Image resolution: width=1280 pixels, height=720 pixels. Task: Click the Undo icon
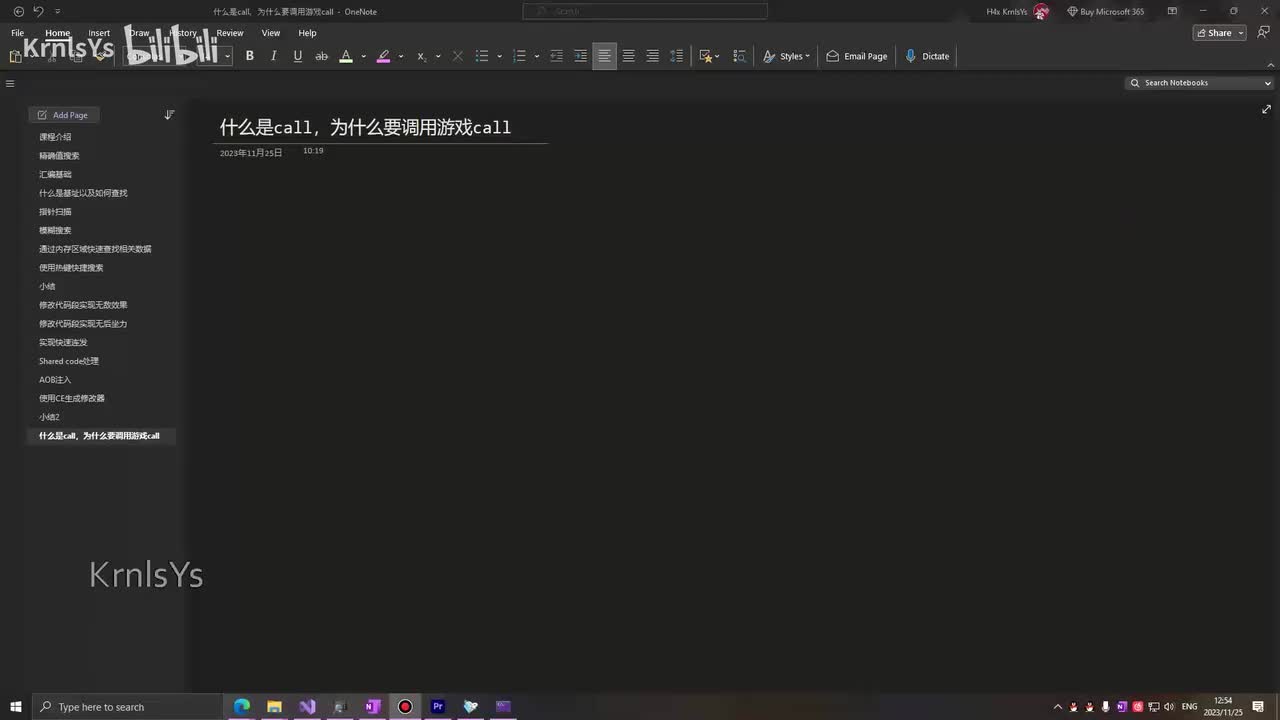tap(38, 11)
